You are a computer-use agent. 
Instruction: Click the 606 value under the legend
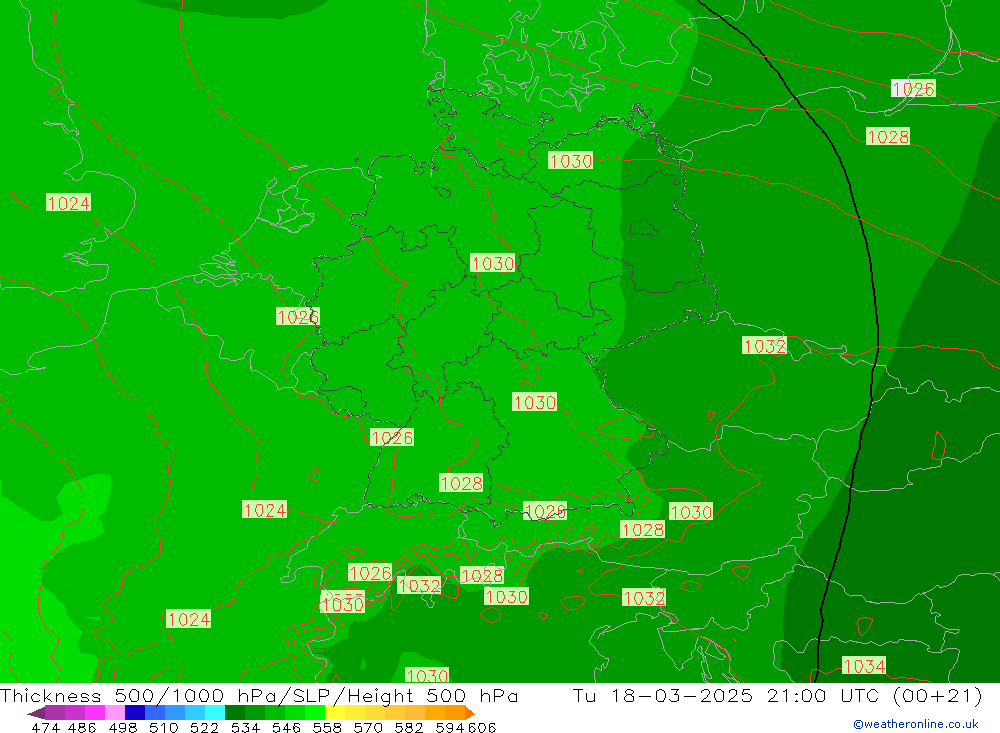pos(482,727)
